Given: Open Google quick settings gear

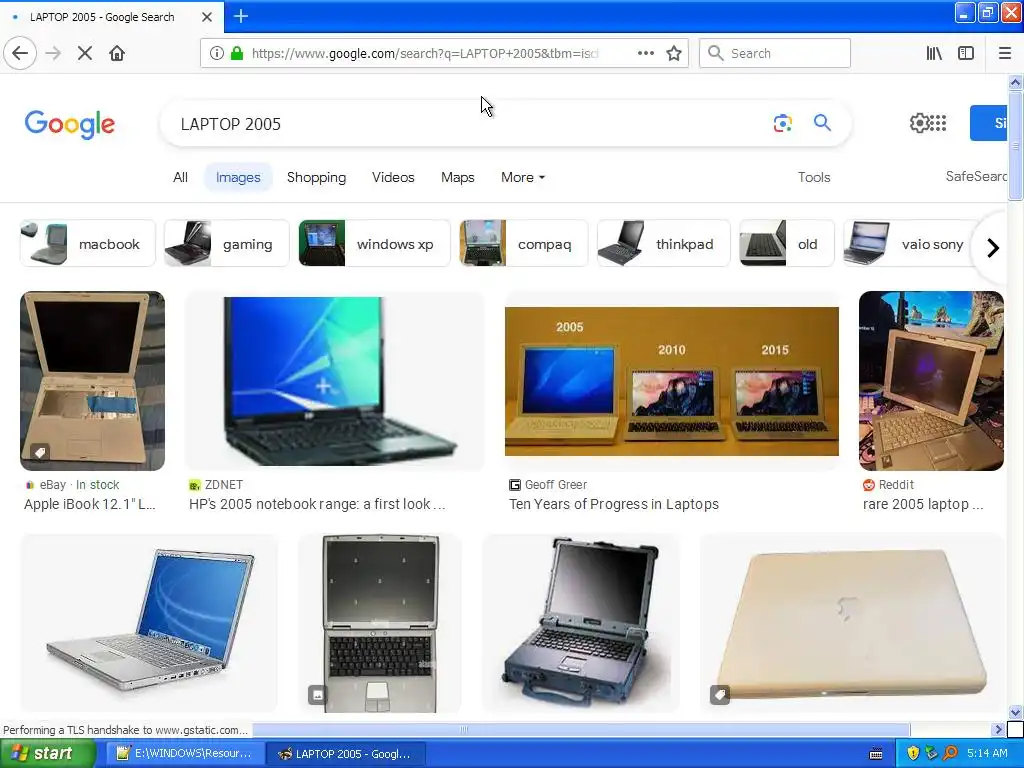Looking at the screenshot, I should pos(920,123).
